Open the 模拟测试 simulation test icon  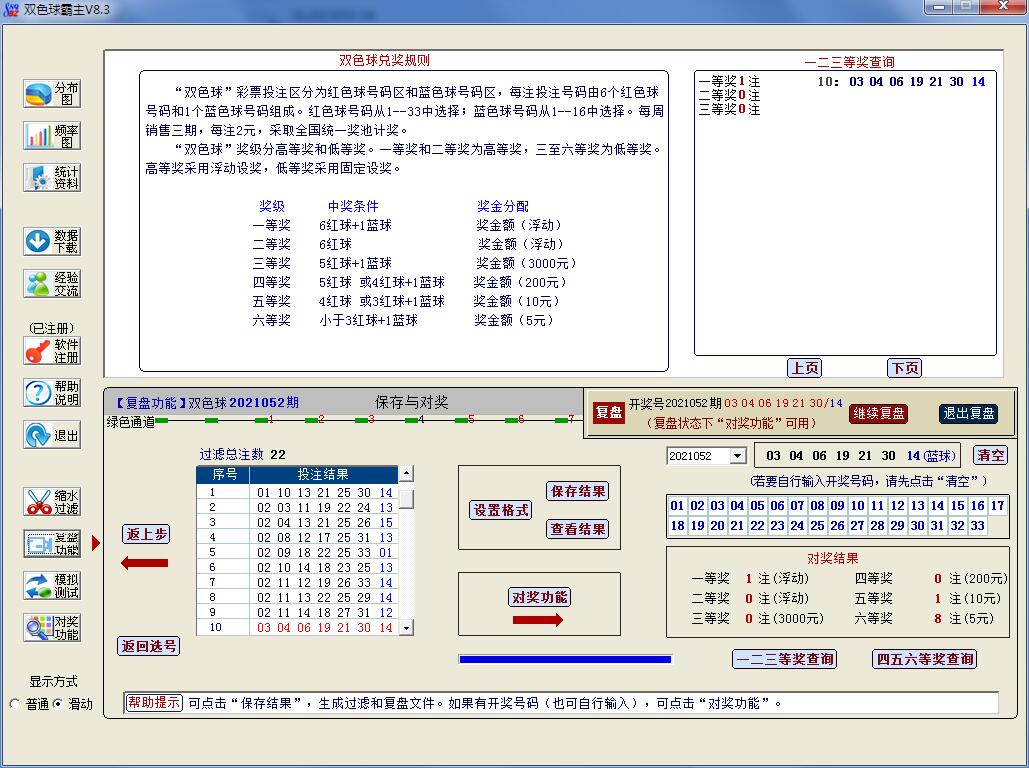tap(52, 586)
